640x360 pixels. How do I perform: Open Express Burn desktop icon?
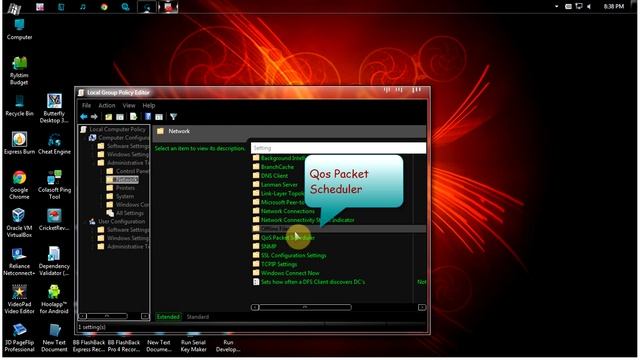point(19,144)
